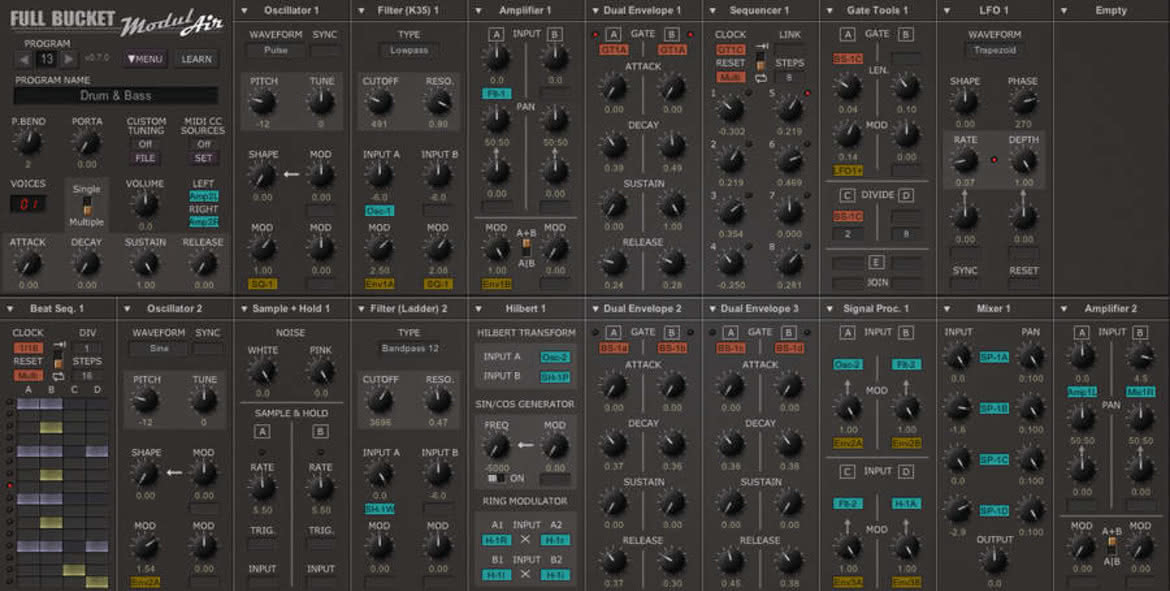Click the Signal Proc. 1 module title
The height and width of the screenshot is (591, 1170).
876,308
